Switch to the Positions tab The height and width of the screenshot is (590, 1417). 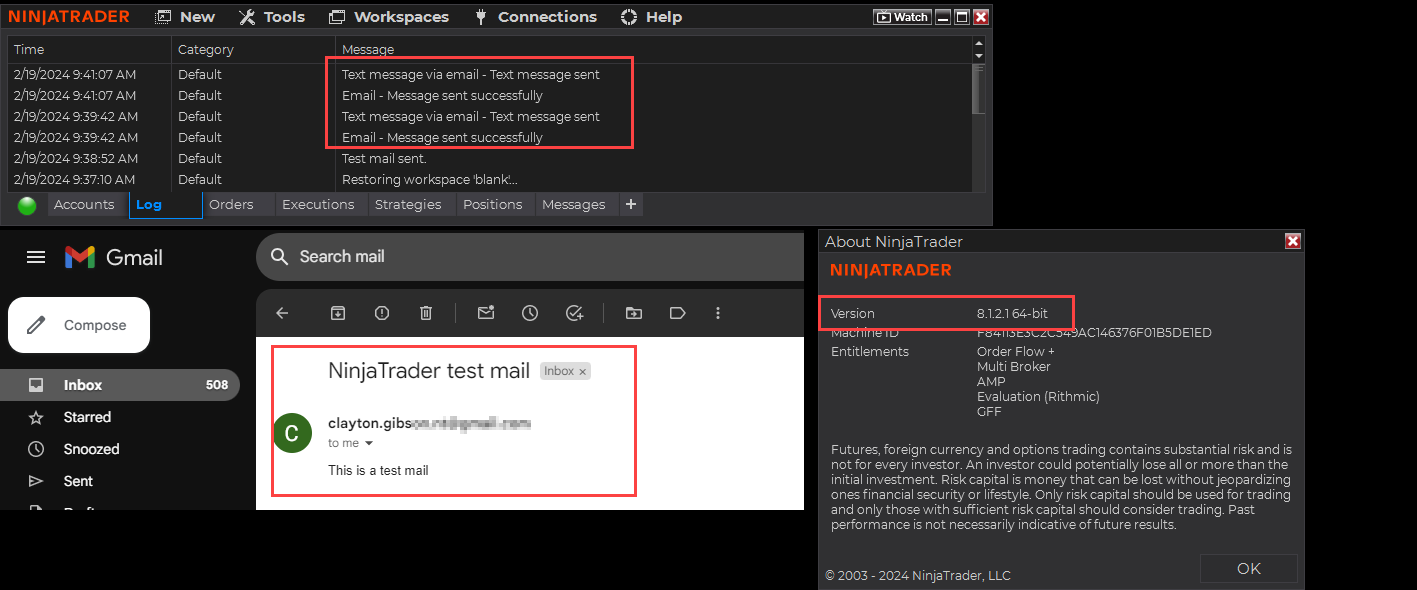492,205
